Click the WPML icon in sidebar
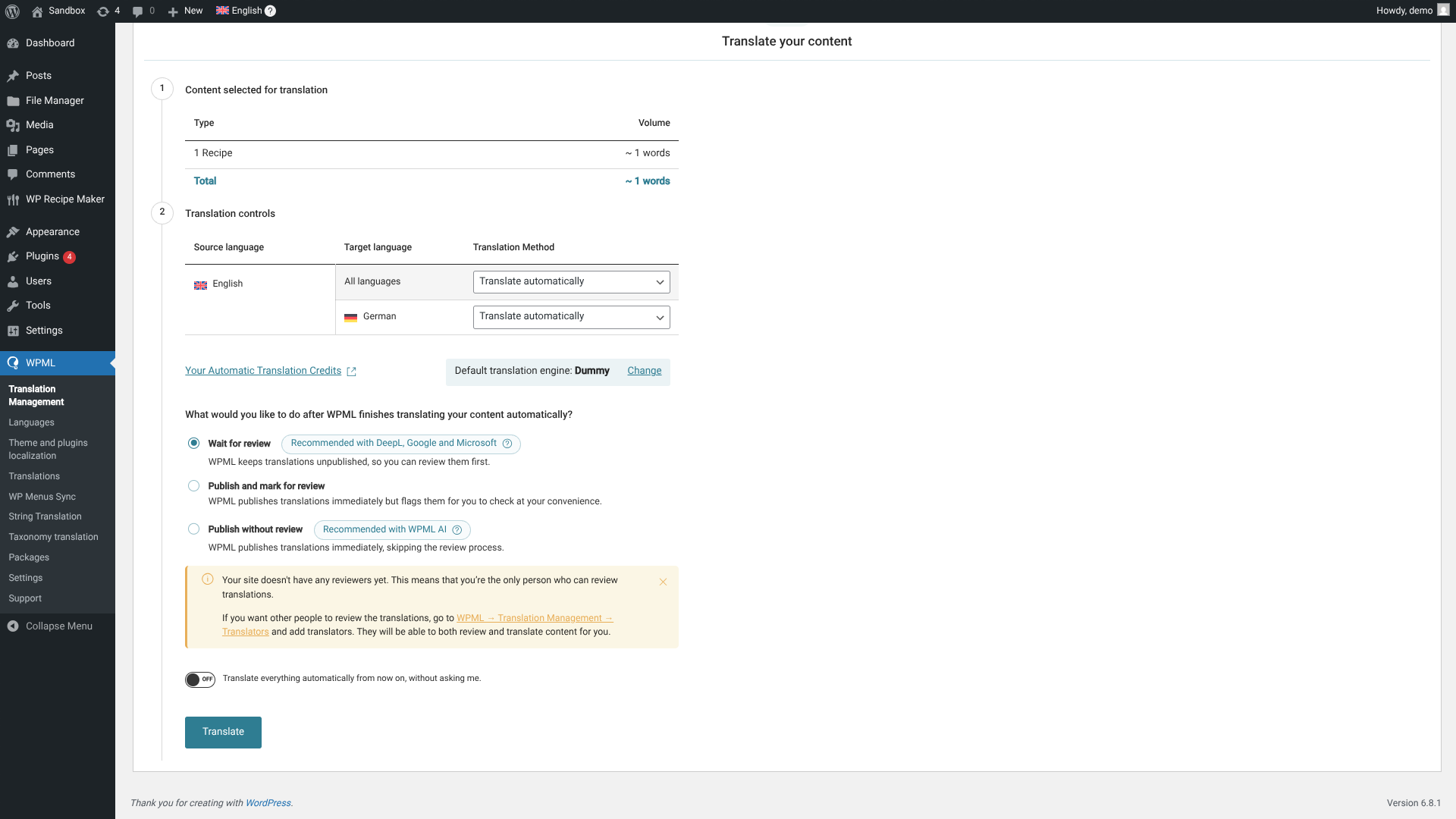Viewport: 1456px width, 819px height. (13, 363)
